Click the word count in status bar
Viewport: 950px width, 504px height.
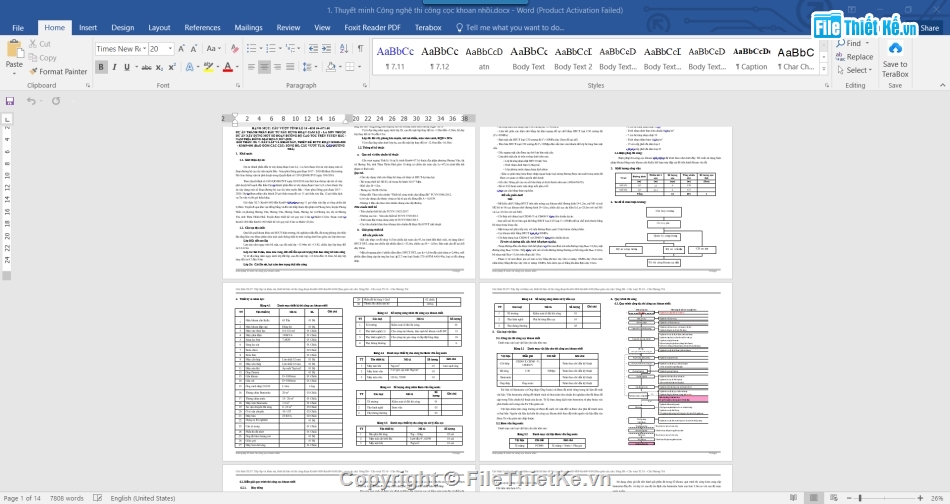68,497
